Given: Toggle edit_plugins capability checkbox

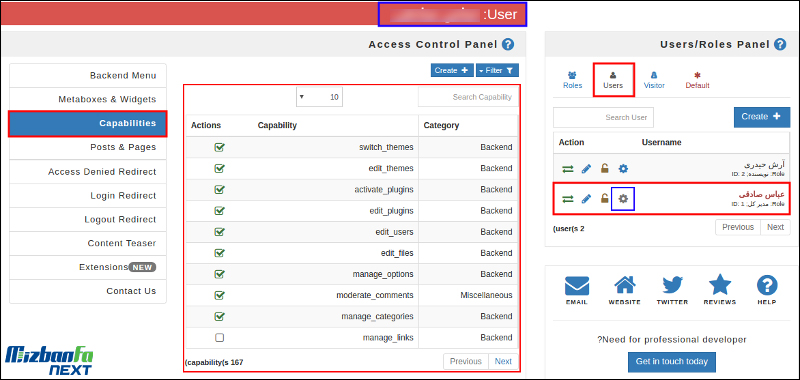Looking at the screenshot, I should 219,211.
